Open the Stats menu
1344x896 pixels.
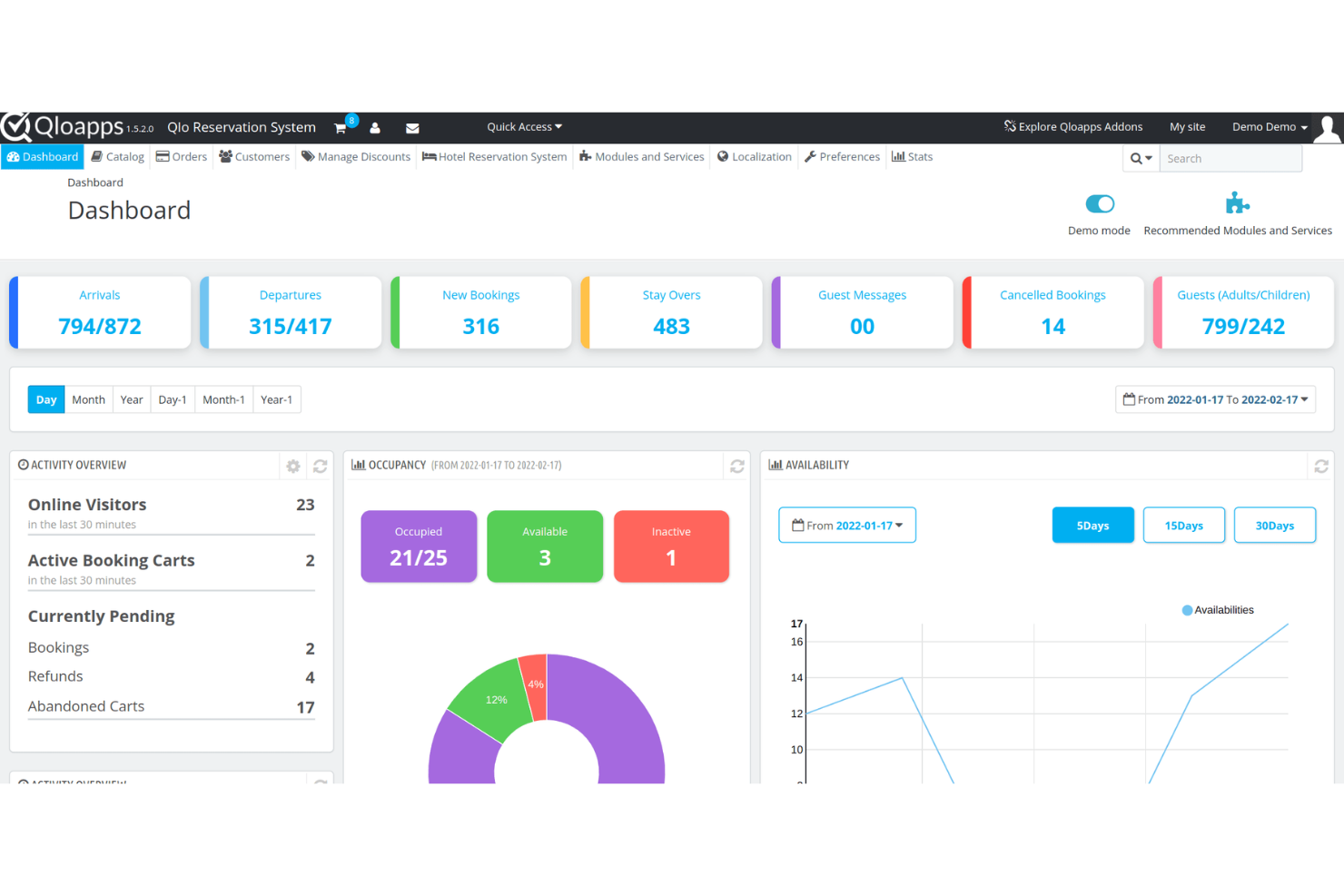913,157
